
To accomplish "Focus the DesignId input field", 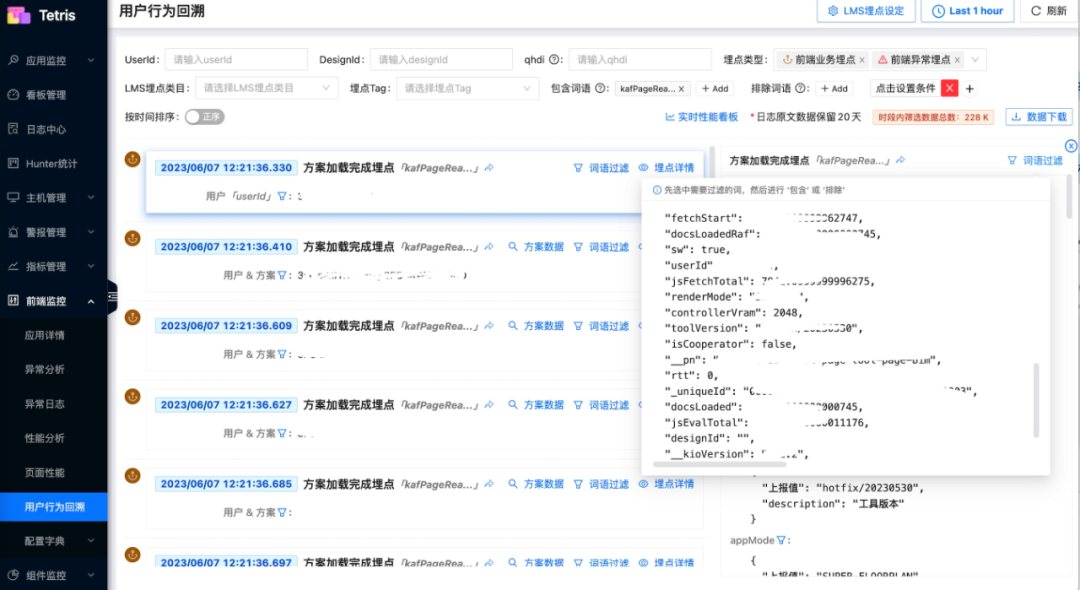I will (x=442, y=60).
